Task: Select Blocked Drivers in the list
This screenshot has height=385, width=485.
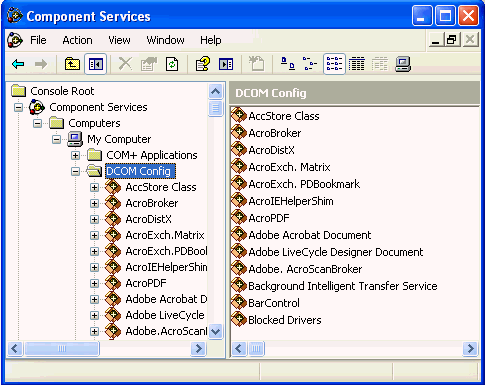Action: [285, 320]
